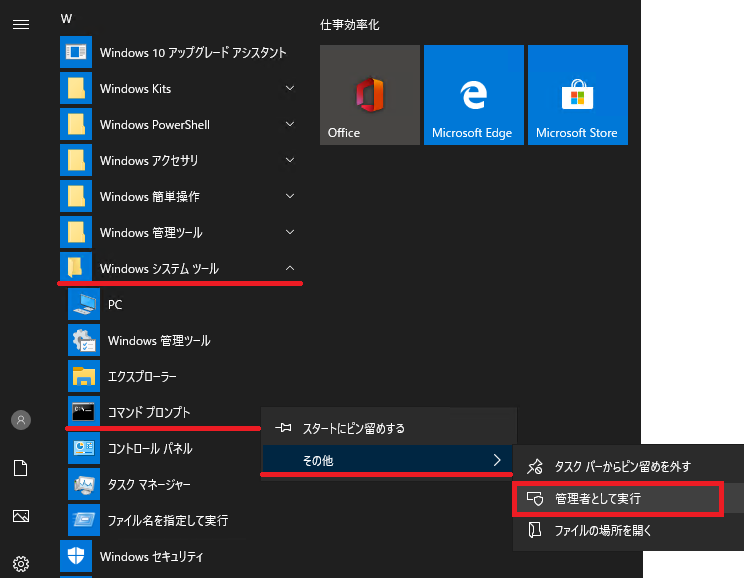Click the Windows 10 アップグレード アシスタント icon
This screenshot has height=578, width=744.
[x=76, y=52]
